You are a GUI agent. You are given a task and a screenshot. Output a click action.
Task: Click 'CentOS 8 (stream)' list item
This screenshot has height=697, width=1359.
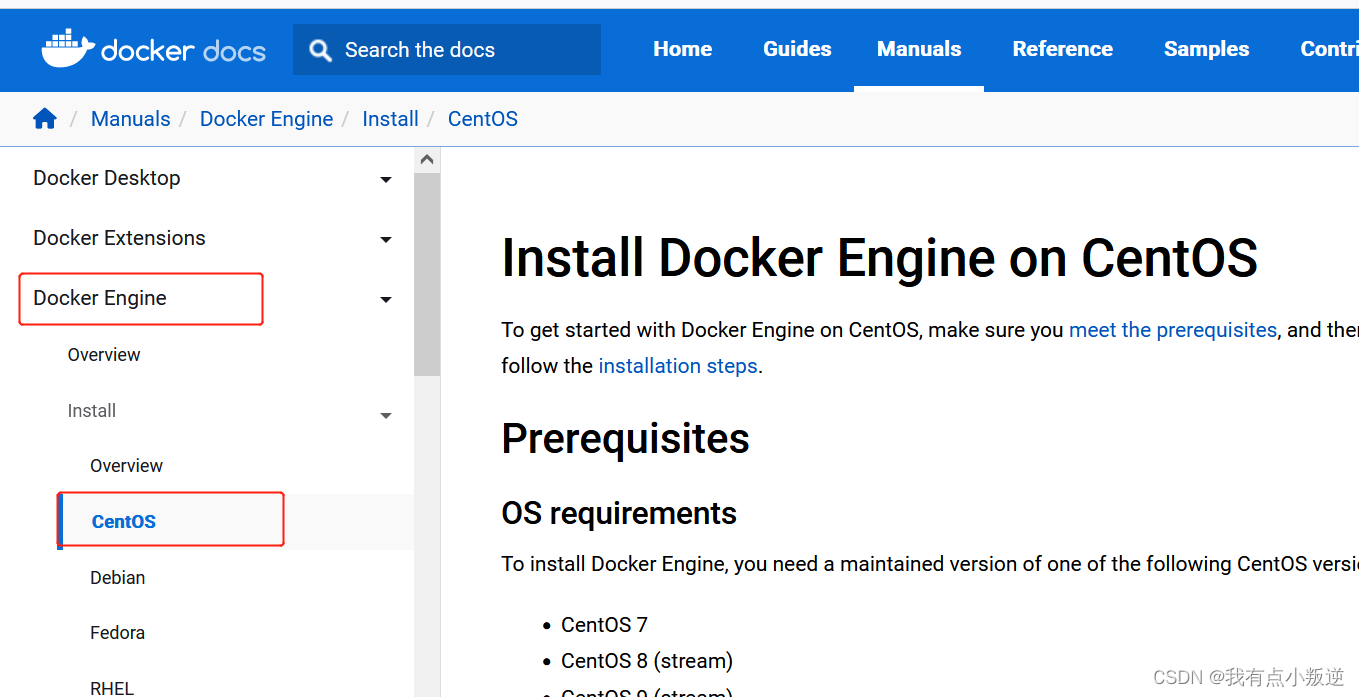[x=647, y=661]
